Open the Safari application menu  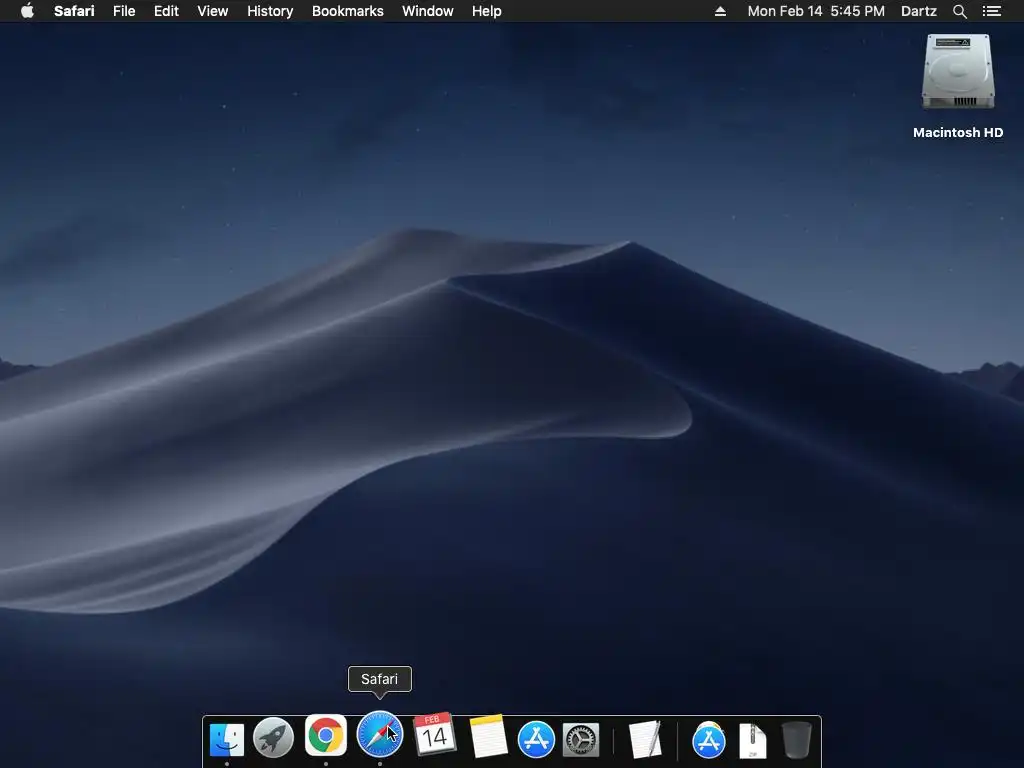74,11
